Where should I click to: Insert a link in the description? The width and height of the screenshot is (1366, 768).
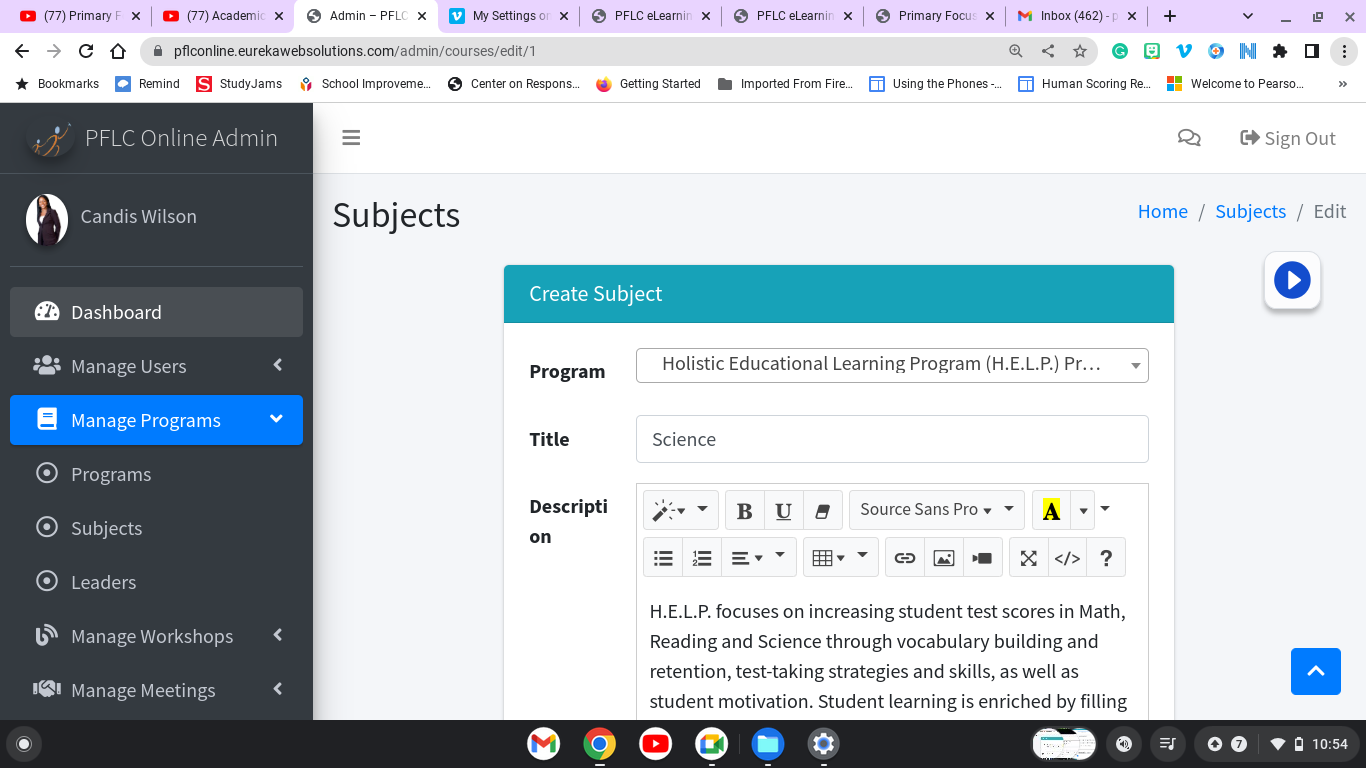click(904, 558)
